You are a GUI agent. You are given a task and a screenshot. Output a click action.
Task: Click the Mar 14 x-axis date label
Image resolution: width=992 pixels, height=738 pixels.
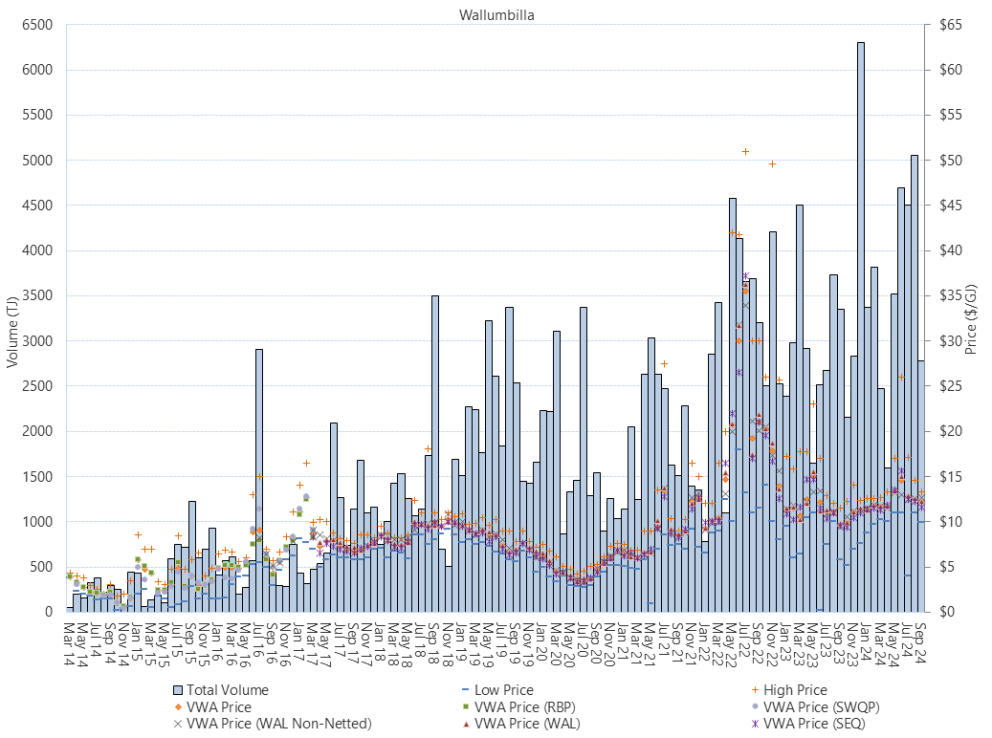pos(69,644)
